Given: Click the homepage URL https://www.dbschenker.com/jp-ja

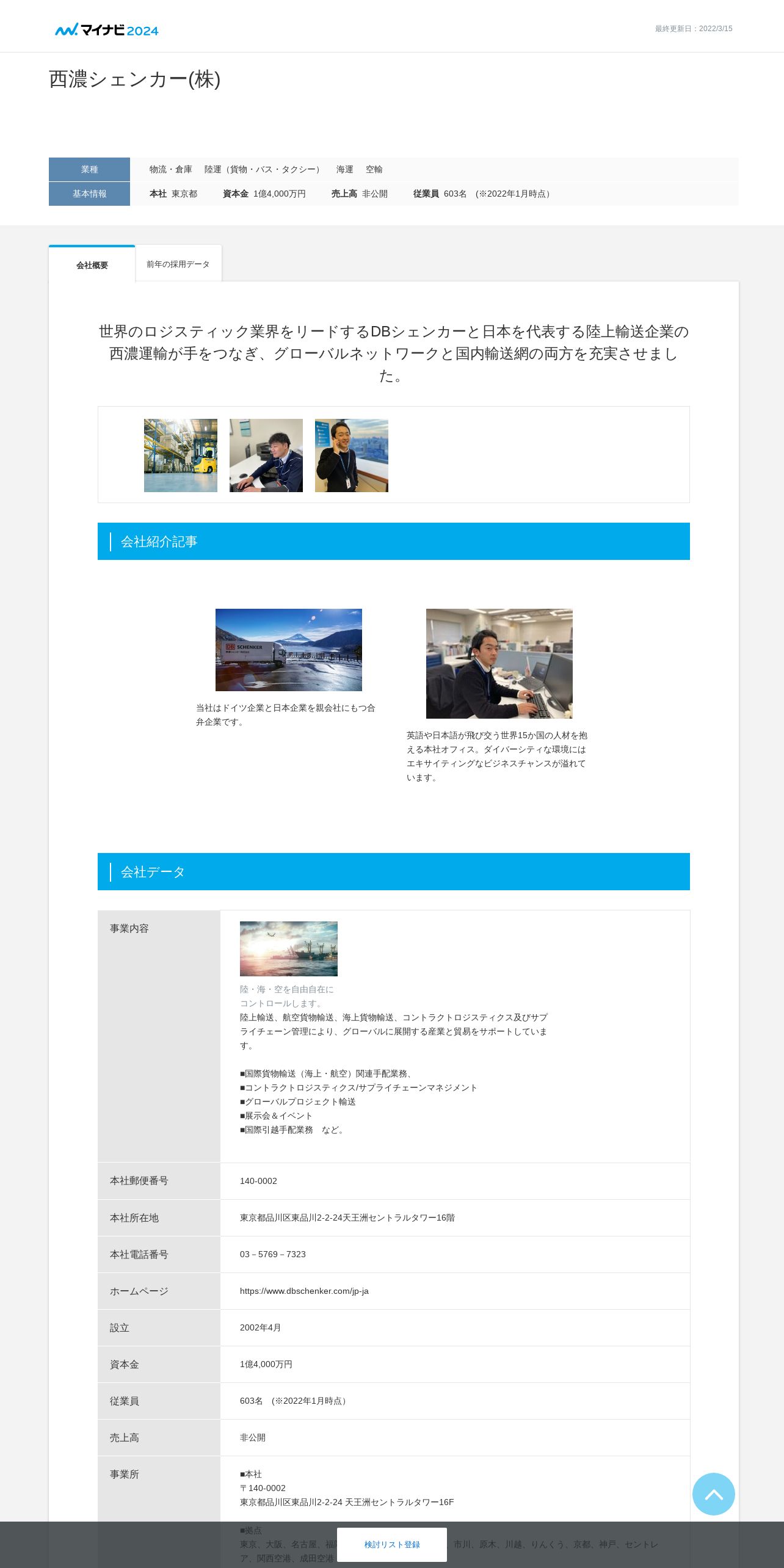Looking at the screenshot, I should coord(304,1291).
